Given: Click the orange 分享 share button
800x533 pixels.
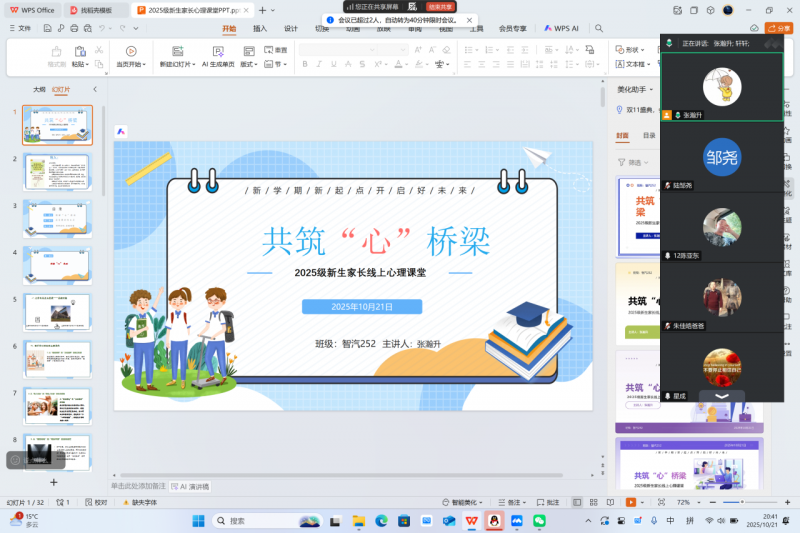Looking at the screenshot, I should [778, 28].
